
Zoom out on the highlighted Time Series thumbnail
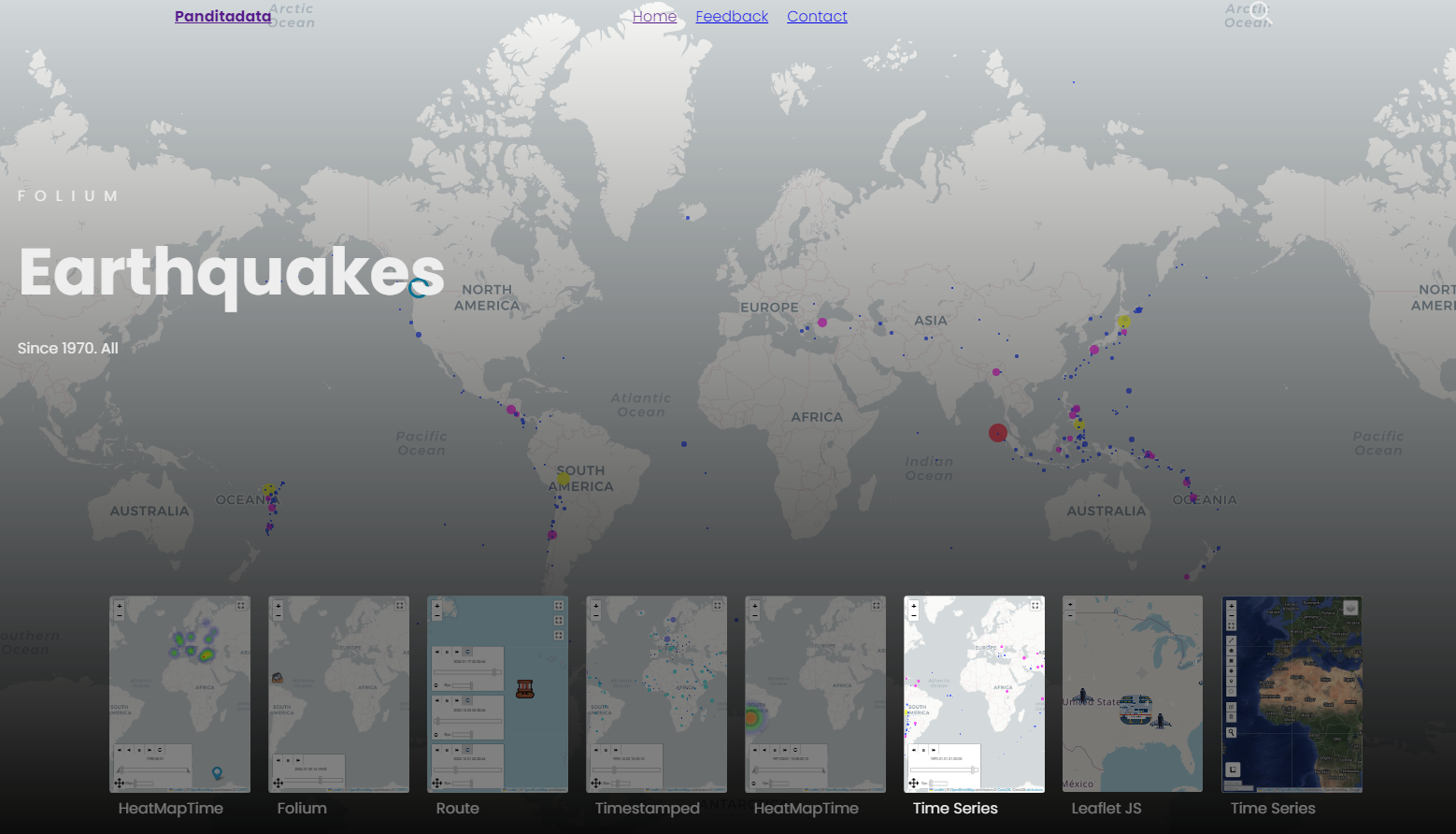914,615
